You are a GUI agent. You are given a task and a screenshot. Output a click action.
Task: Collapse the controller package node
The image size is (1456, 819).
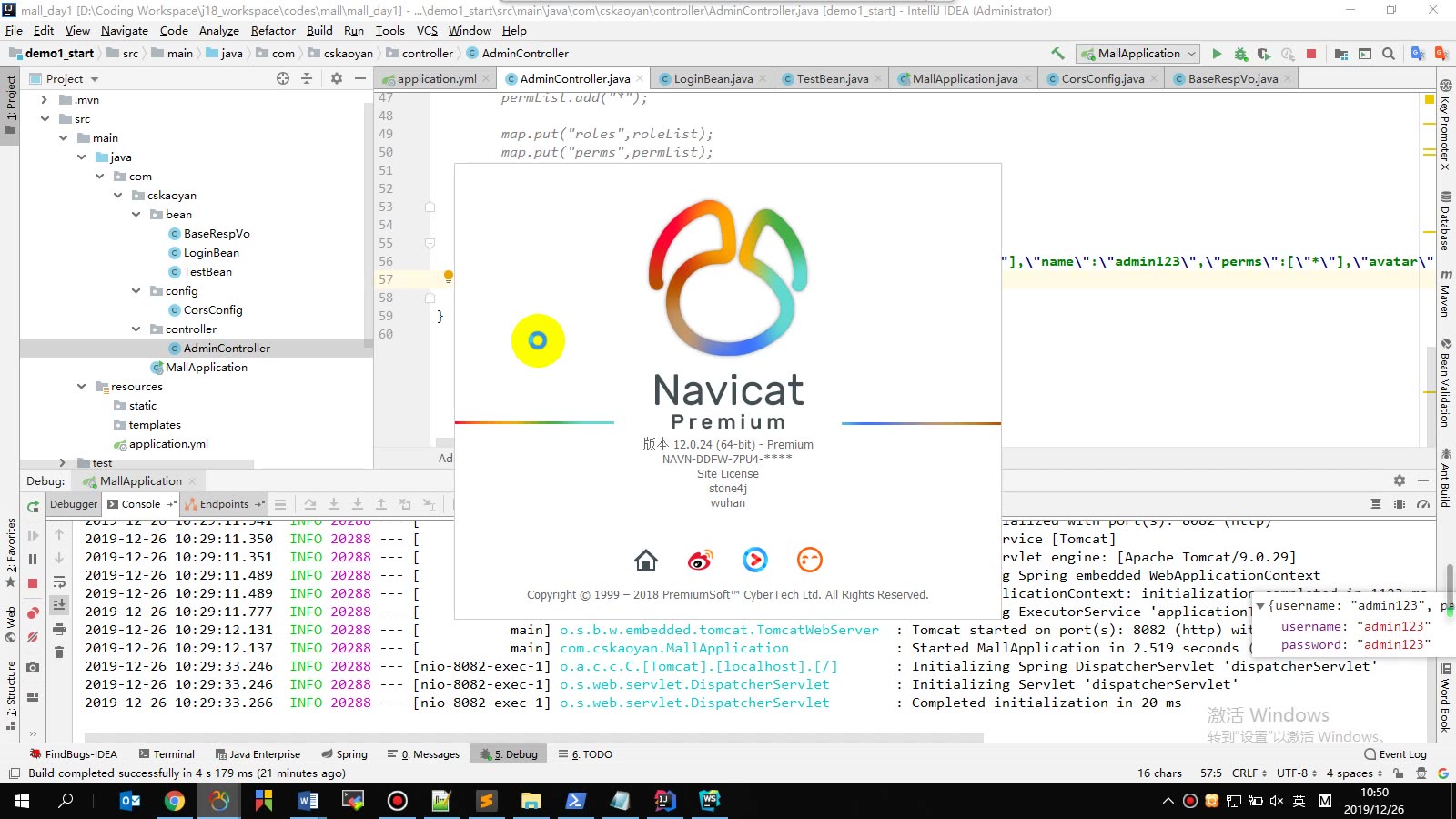coord(136,329)
